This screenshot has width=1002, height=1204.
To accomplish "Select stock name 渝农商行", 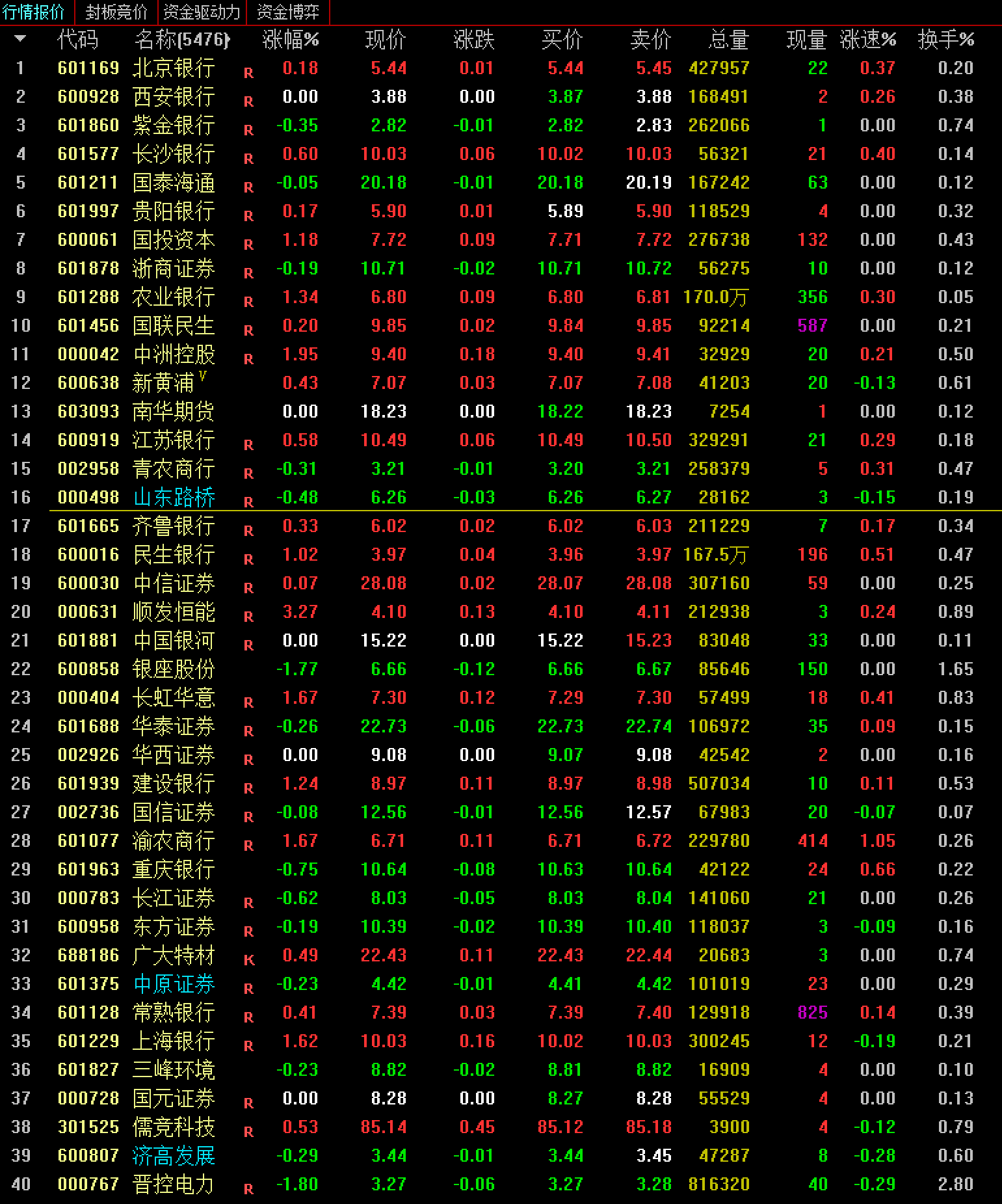I will (174, 841).
